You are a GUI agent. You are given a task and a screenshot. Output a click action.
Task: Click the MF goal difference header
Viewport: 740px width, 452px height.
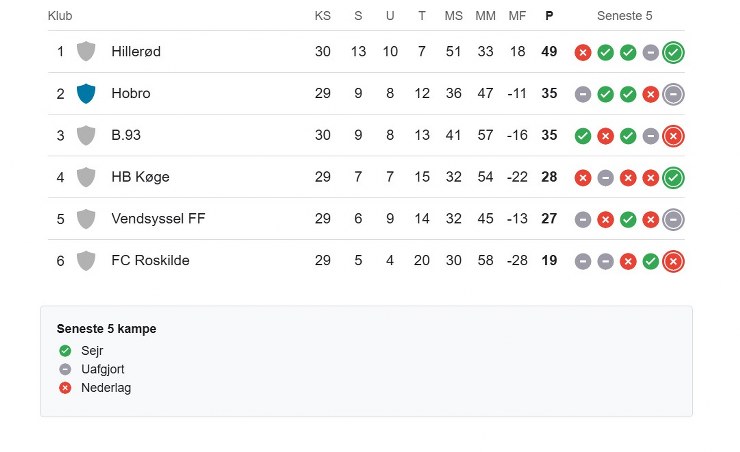coord(517,16)
